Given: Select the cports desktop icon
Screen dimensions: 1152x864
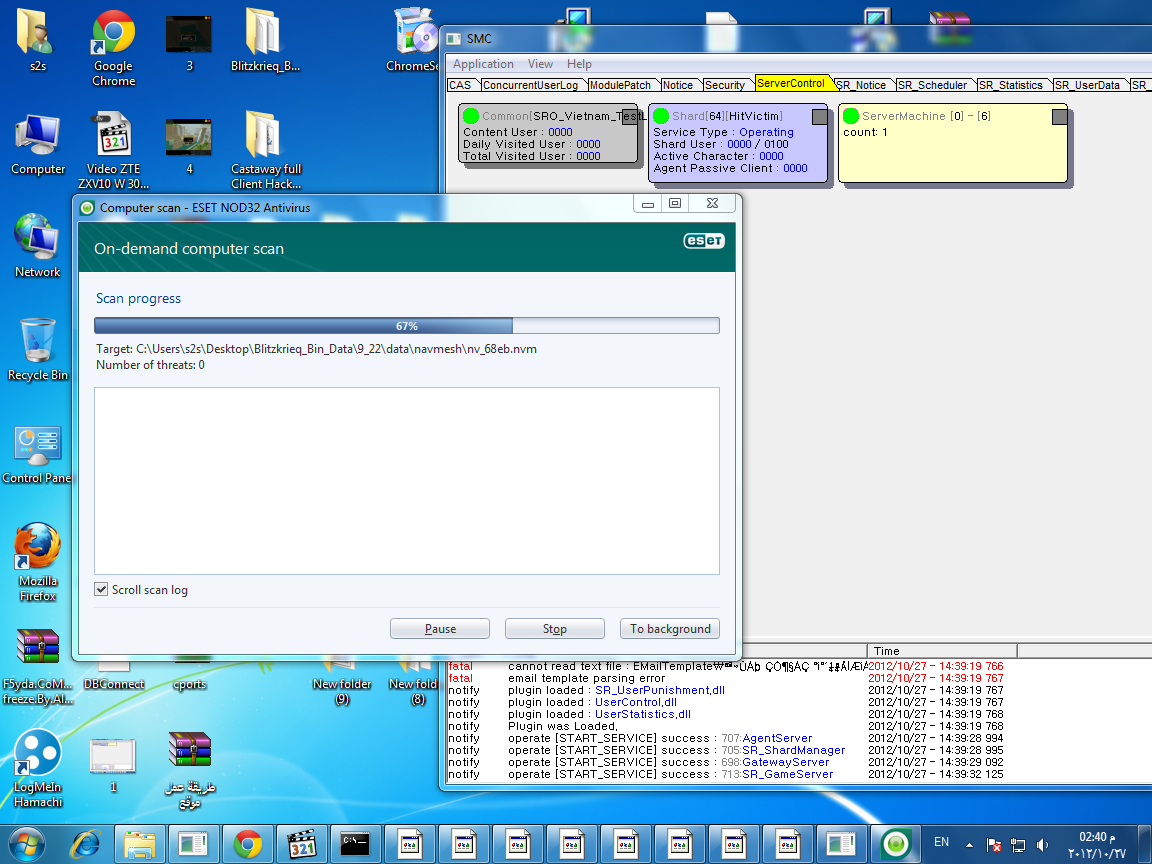Looking at the screenshot, I should [190, 683].
